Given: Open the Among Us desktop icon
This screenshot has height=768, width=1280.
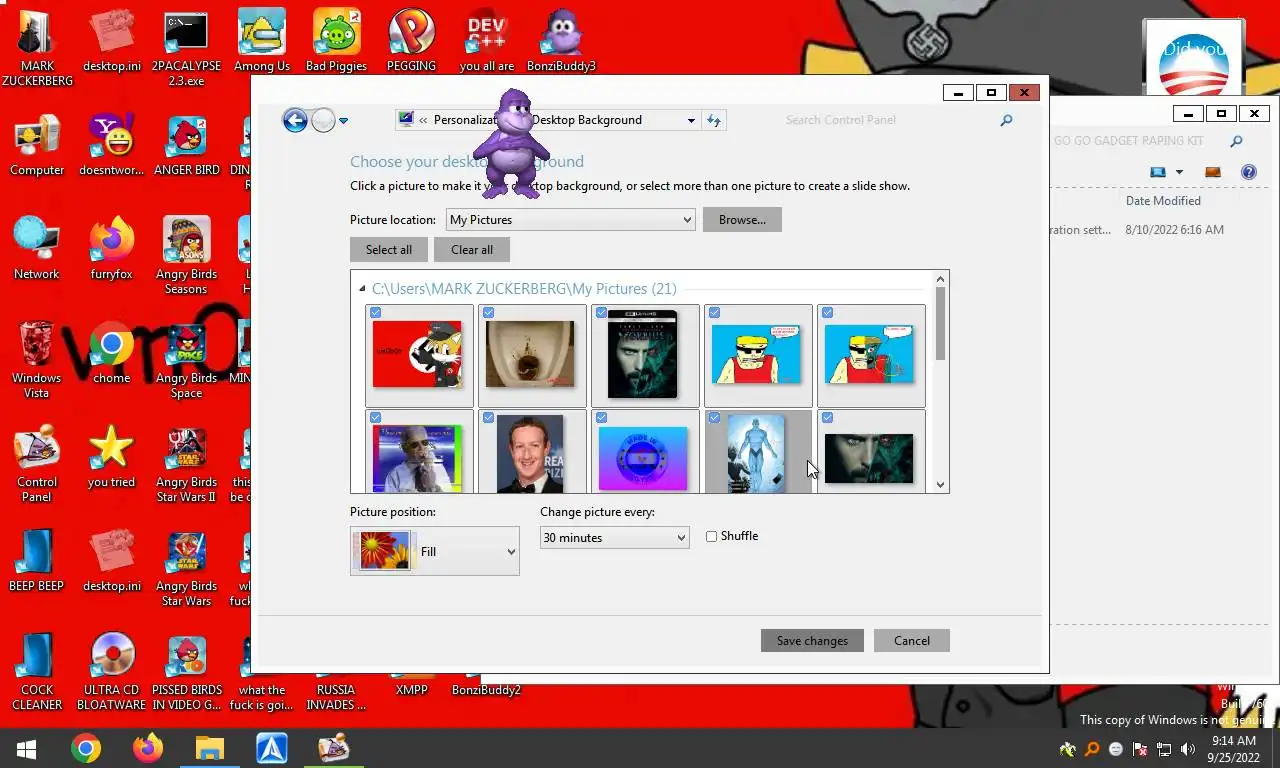Looking at the screenshot, I should [261, 41].
